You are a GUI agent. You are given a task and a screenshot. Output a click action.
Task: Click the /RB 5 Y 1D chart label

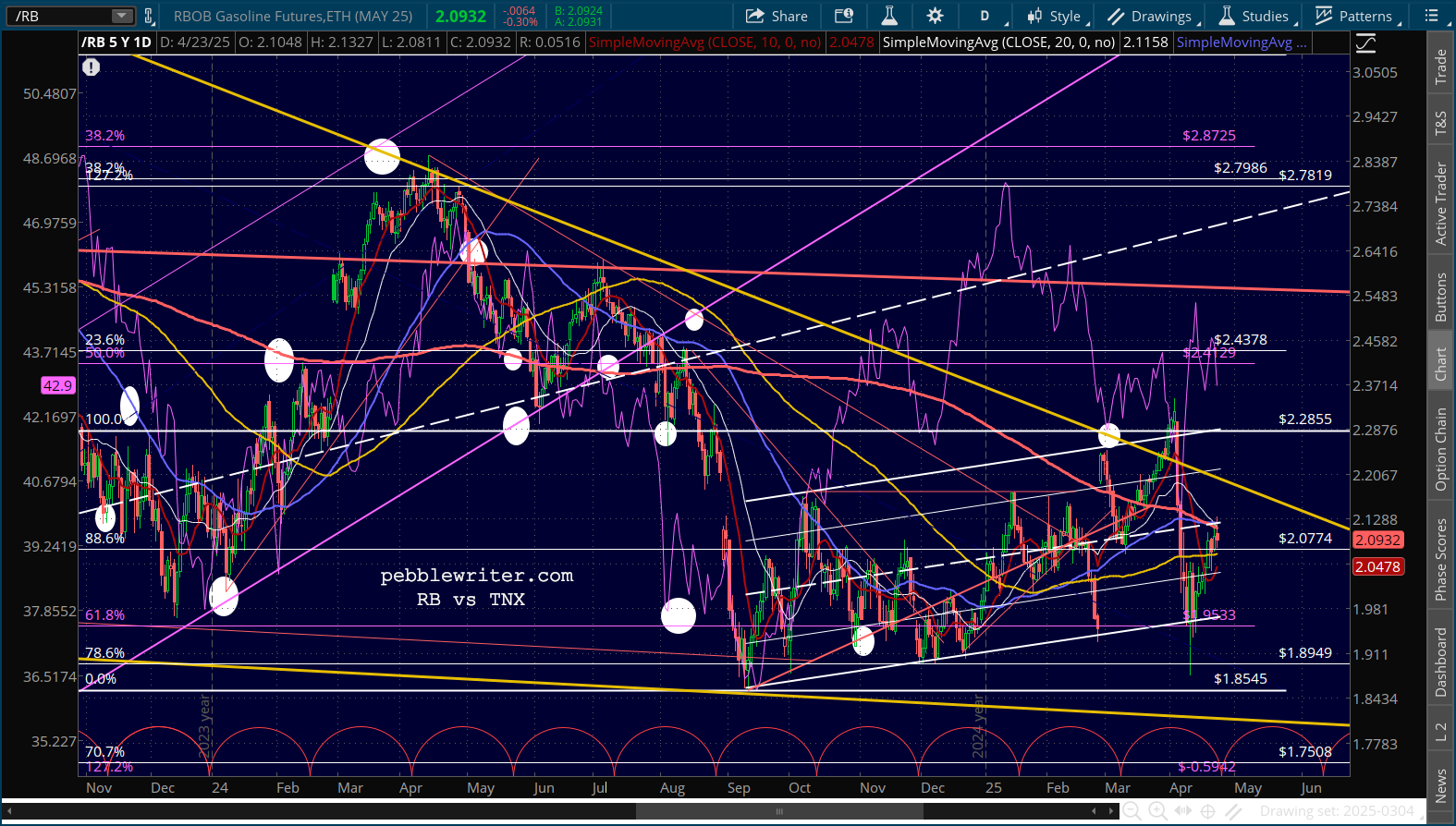click(x=116, y=43)
